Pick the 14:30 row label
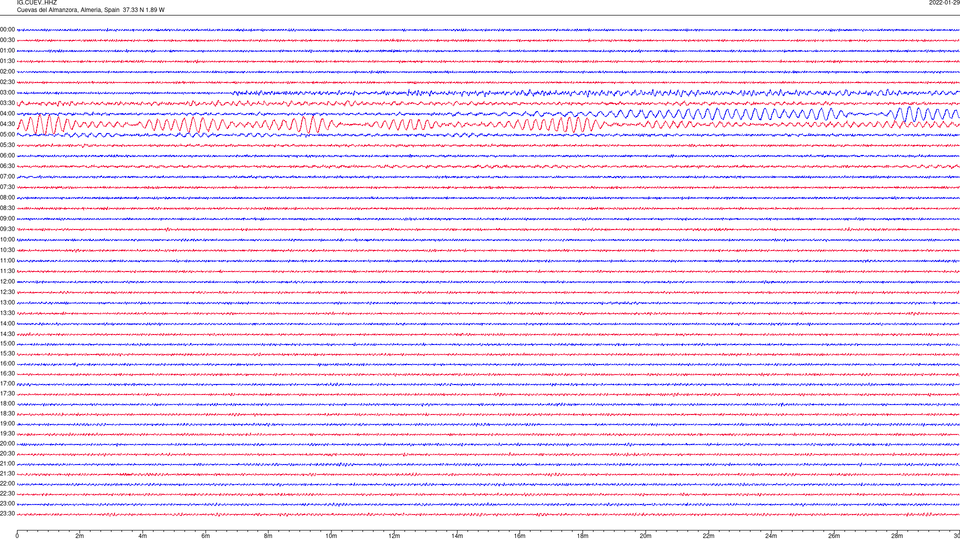 point(7,334)
